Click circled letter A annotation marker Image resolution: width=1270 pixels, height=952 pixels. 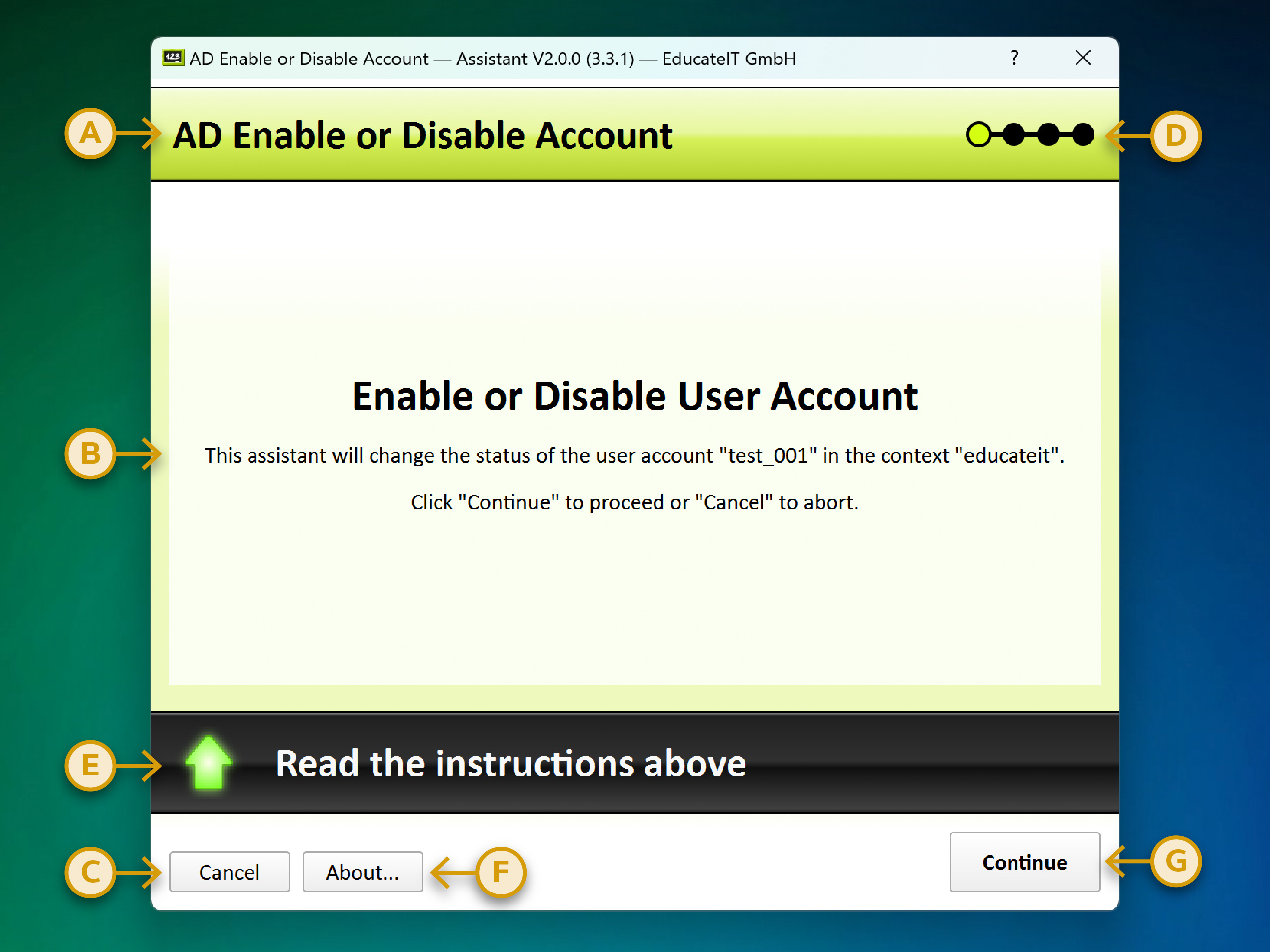pyautogui.click(x=90, y=134)
